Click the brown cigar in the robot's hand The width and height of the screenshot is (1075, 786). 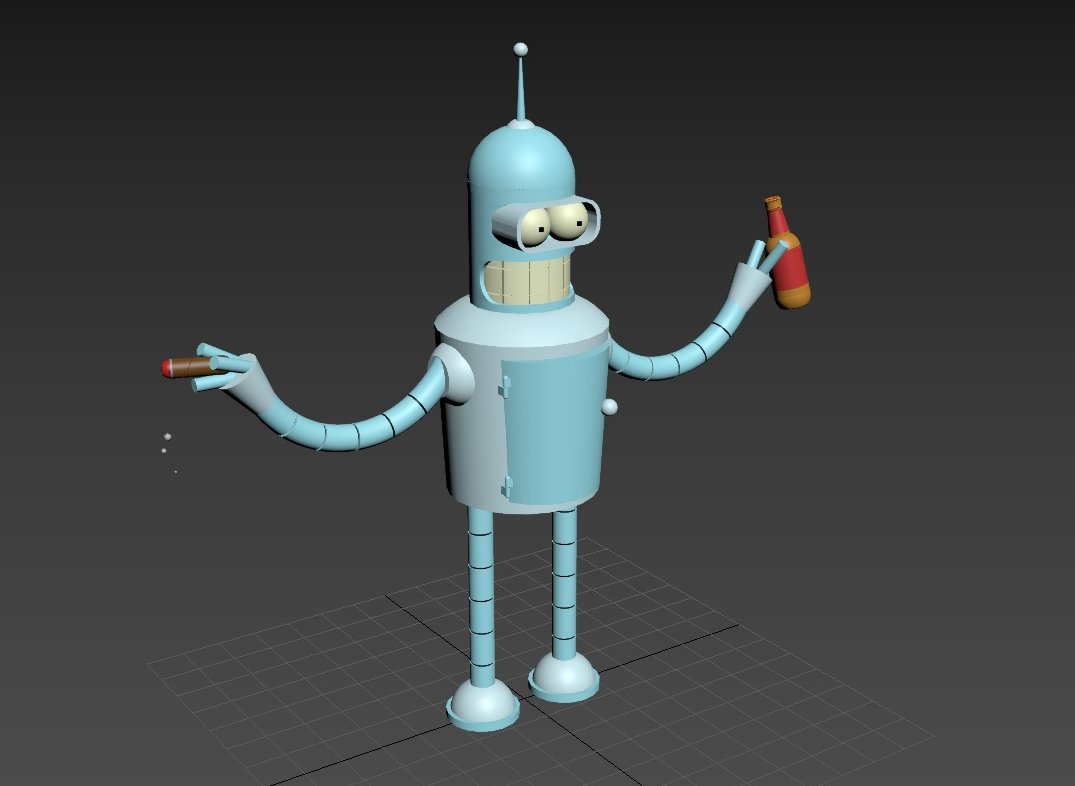pyautogui.click(x=189, y=368)
